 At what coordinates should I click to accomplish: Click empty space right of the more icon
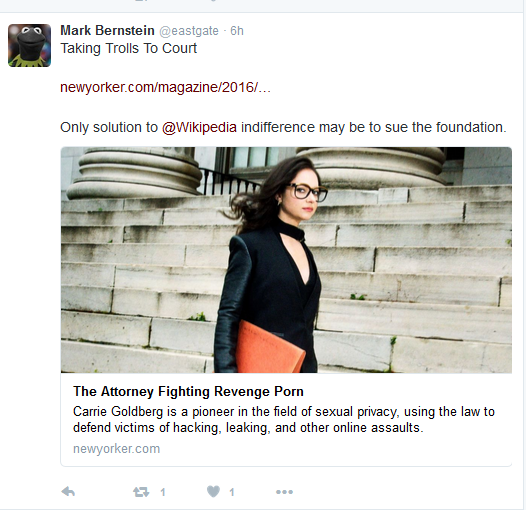[x=403, y=492]
